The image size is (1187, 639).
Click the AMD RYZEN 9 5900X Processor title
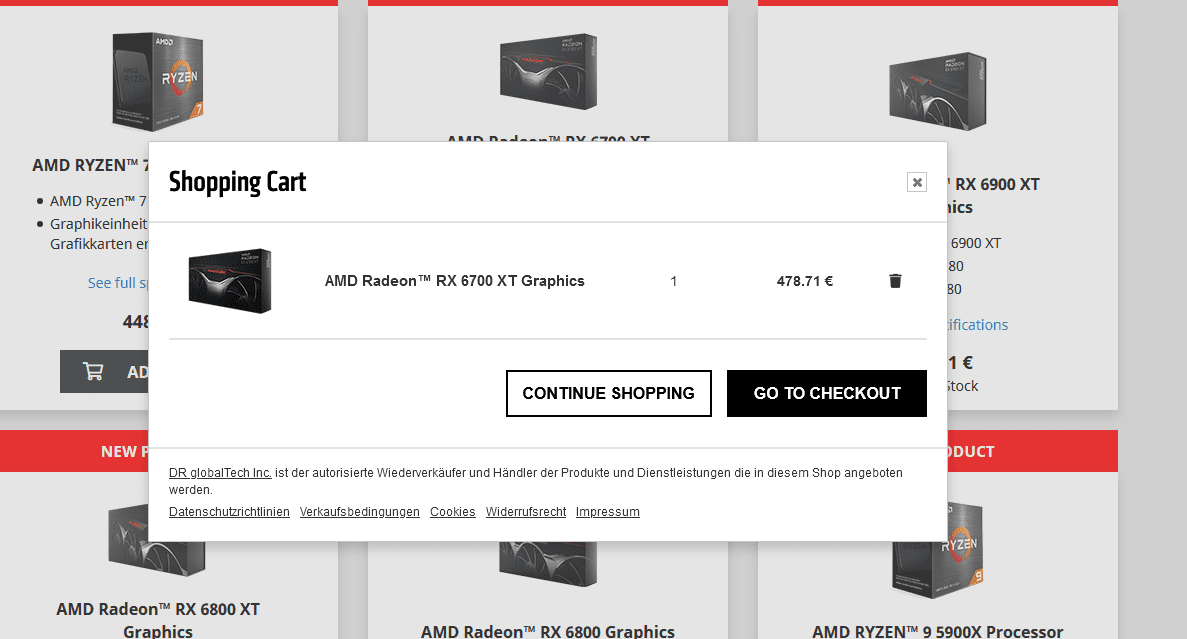pos(938,631)
